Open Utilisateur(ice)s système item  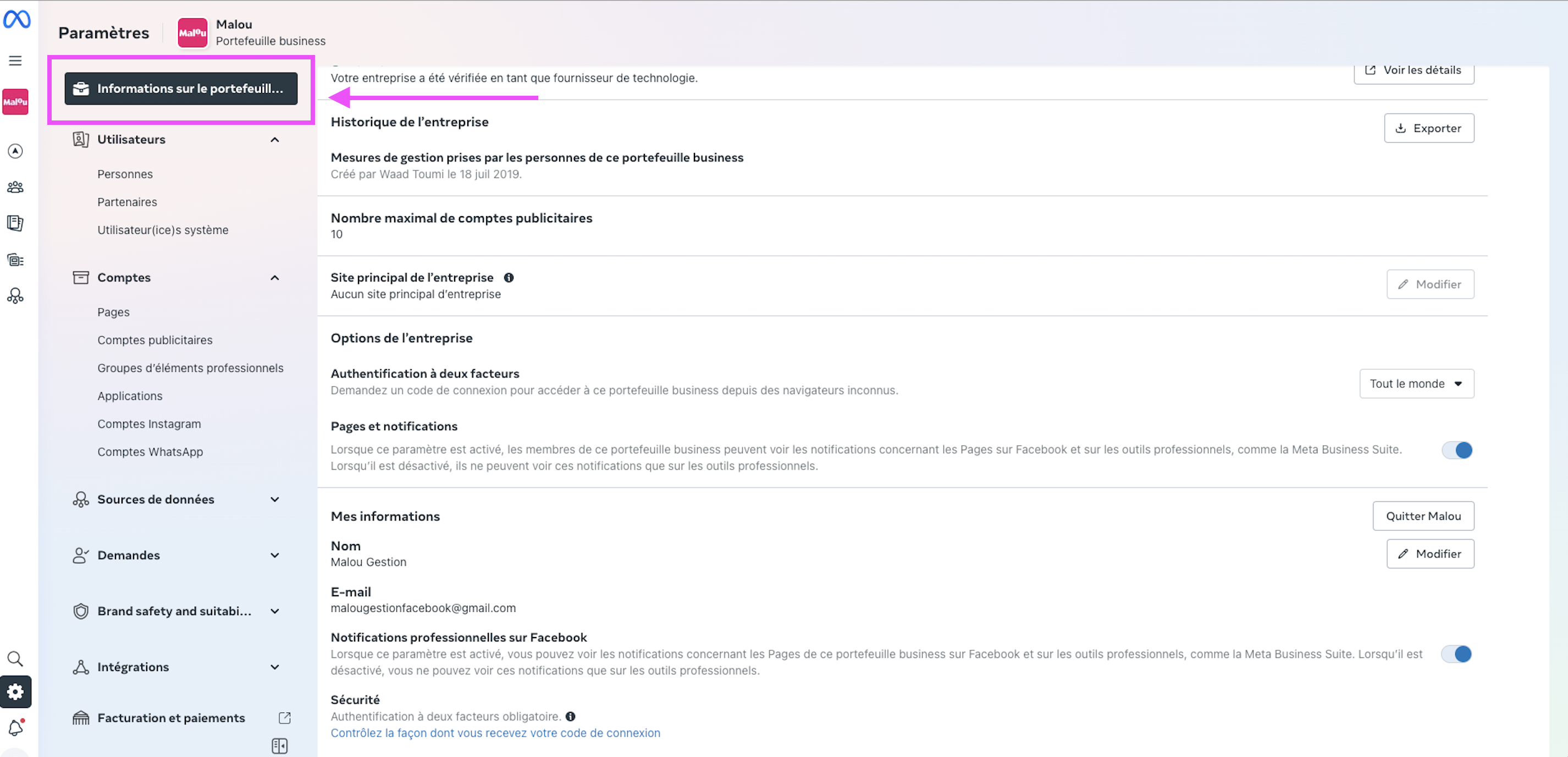click(x=163, y=229)
